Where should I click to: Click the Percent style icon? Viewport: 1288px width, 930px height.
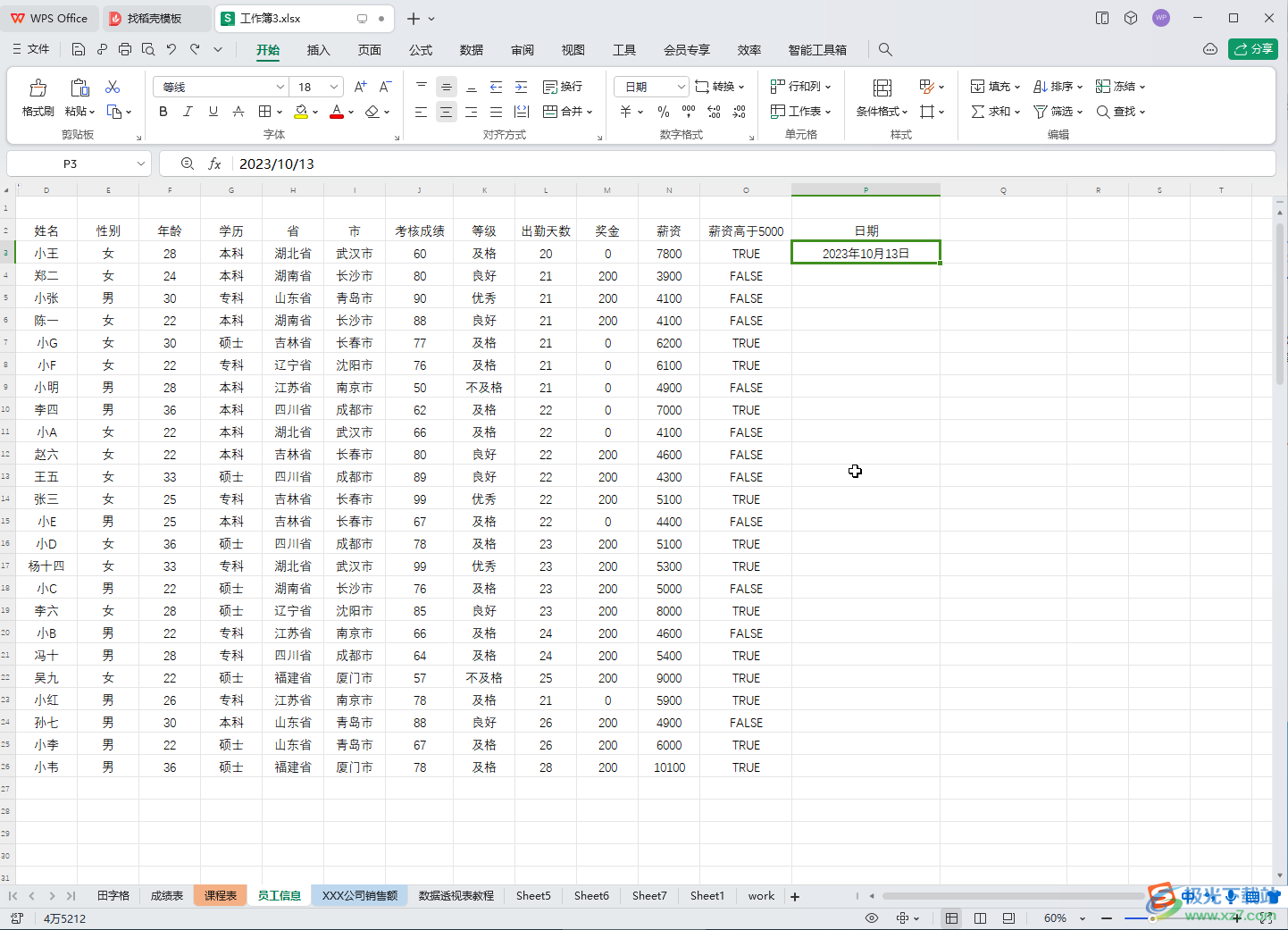(664, 112)
